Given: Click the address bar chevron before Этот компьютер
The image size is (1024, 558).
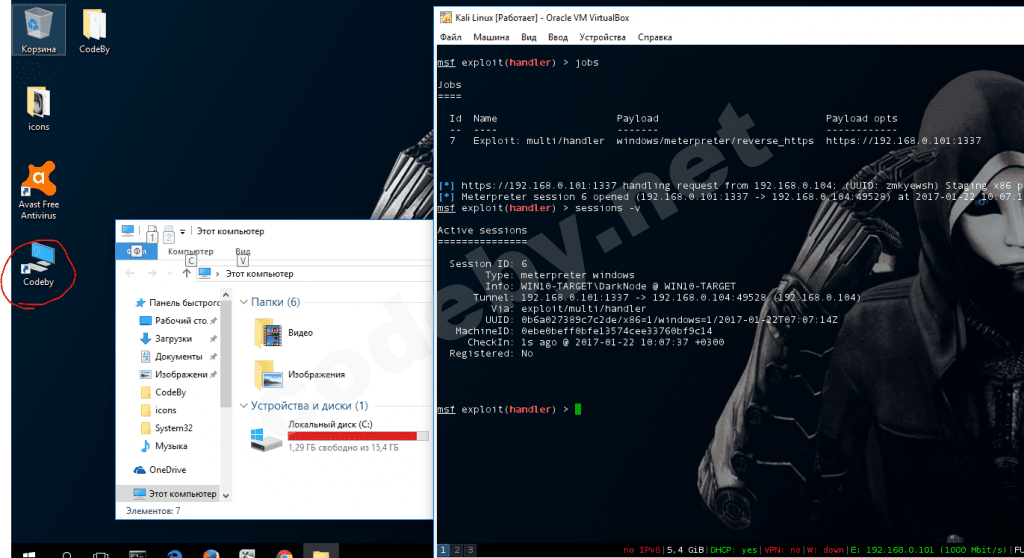Looking at the screenshot, I should [217, 274].
